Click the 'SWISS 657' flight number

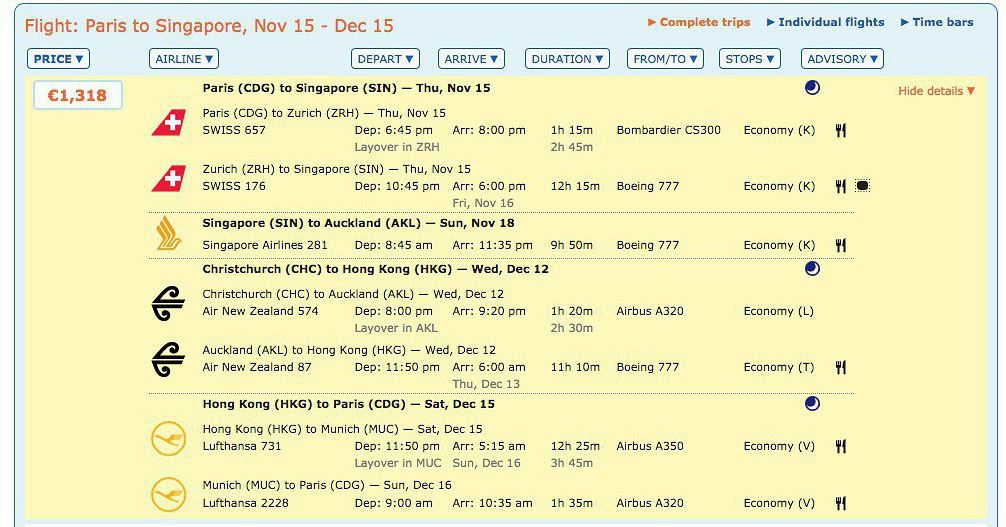point(234,130)
